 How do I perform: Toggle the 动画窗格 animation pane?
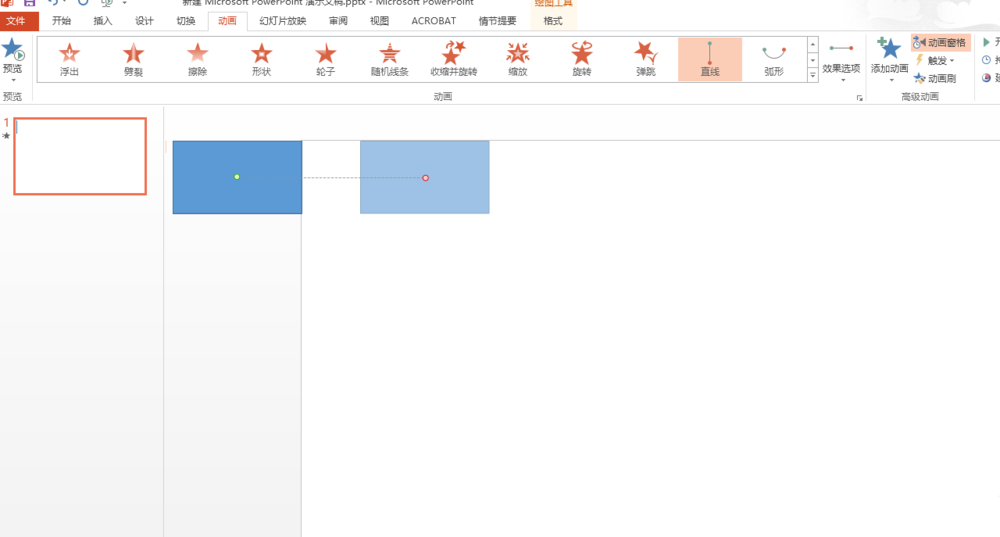click(x=940, y=43)
